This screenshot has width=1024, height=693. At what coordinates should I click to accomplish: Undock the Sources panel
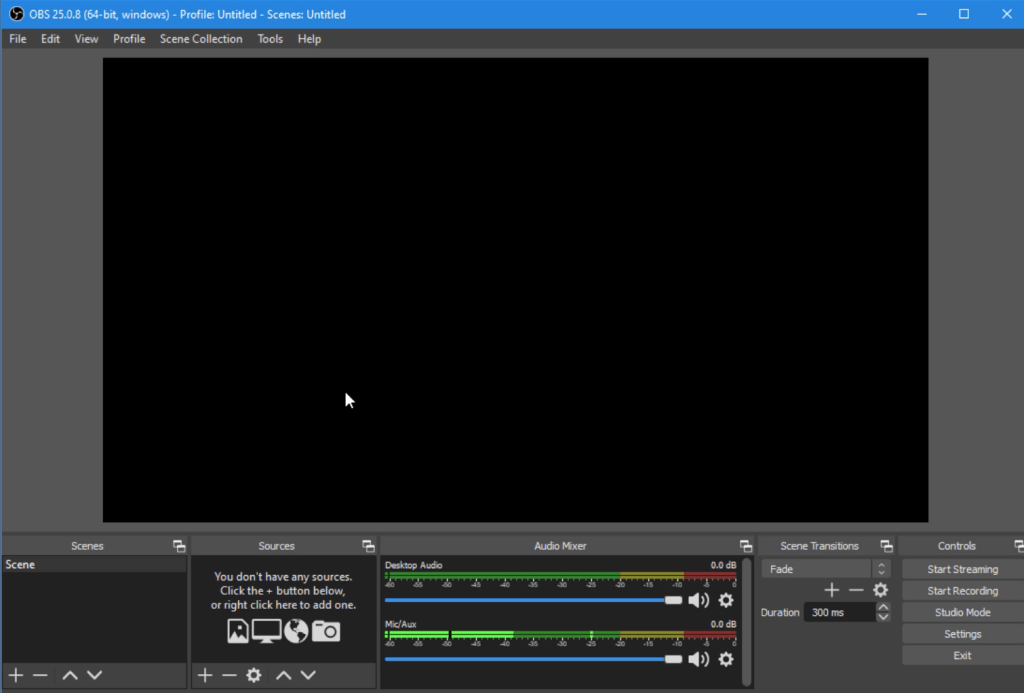368,546
